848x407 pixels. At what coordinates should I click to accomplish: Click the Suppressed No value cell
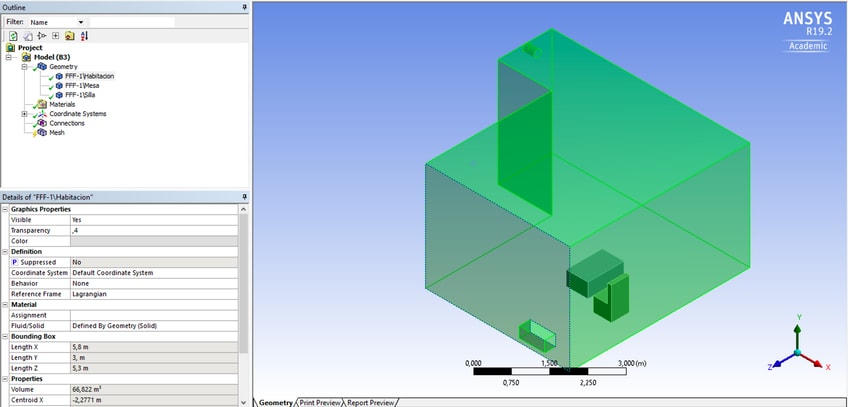click(x=154, y=262)
